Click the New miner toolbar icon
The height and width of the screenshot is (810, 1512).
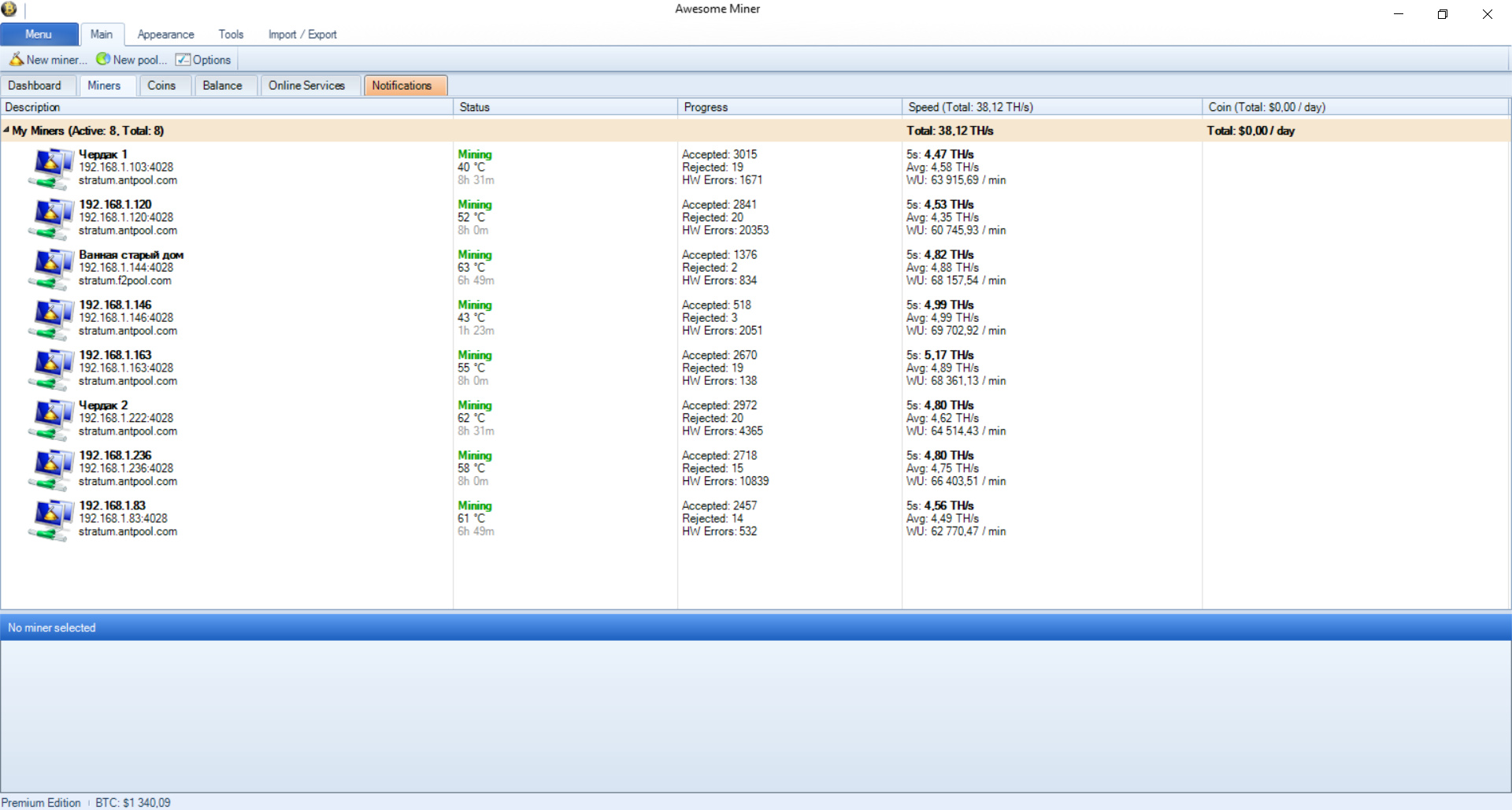17,60
